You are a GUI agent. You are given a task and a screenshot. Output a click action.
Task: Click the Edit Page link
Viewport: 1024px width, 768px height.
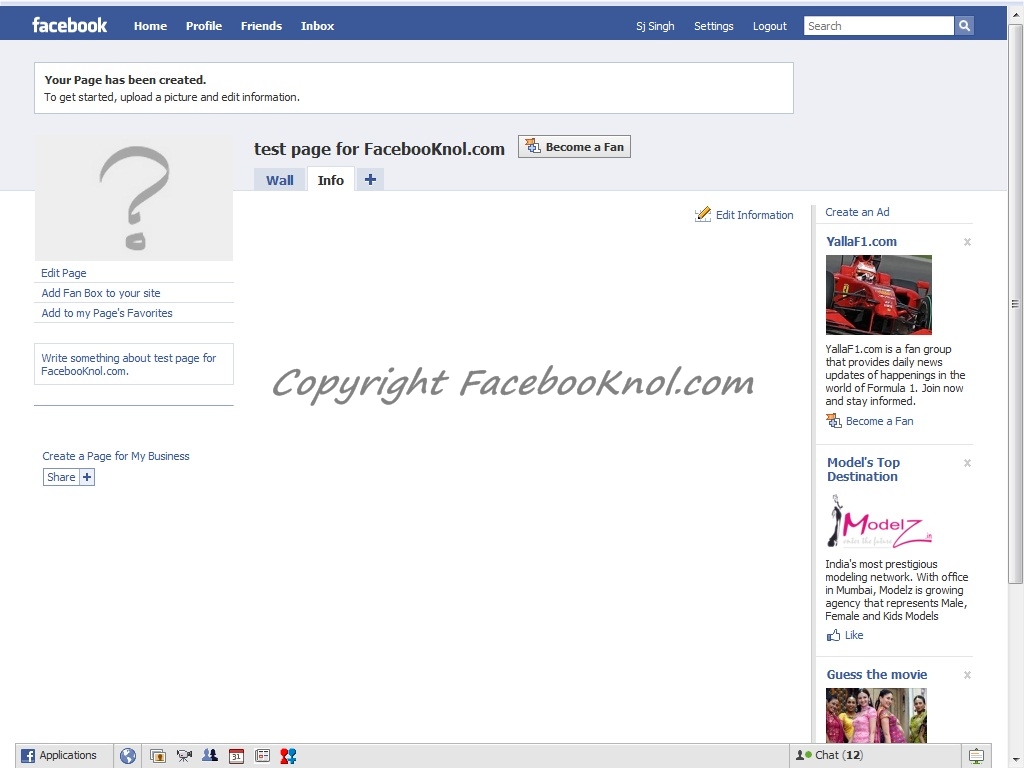(64, 273)
